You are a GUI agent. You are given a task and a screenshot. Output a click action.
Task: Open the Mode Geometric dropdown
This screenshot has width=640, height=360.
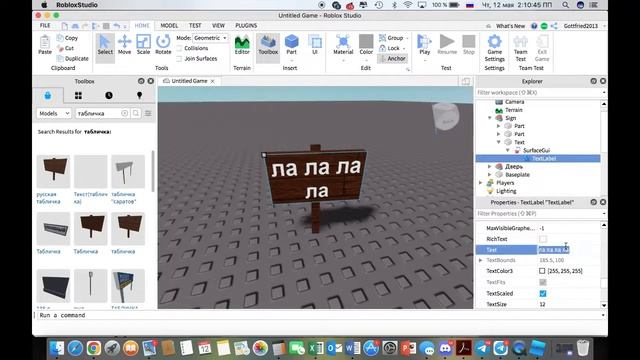[210, 38]
